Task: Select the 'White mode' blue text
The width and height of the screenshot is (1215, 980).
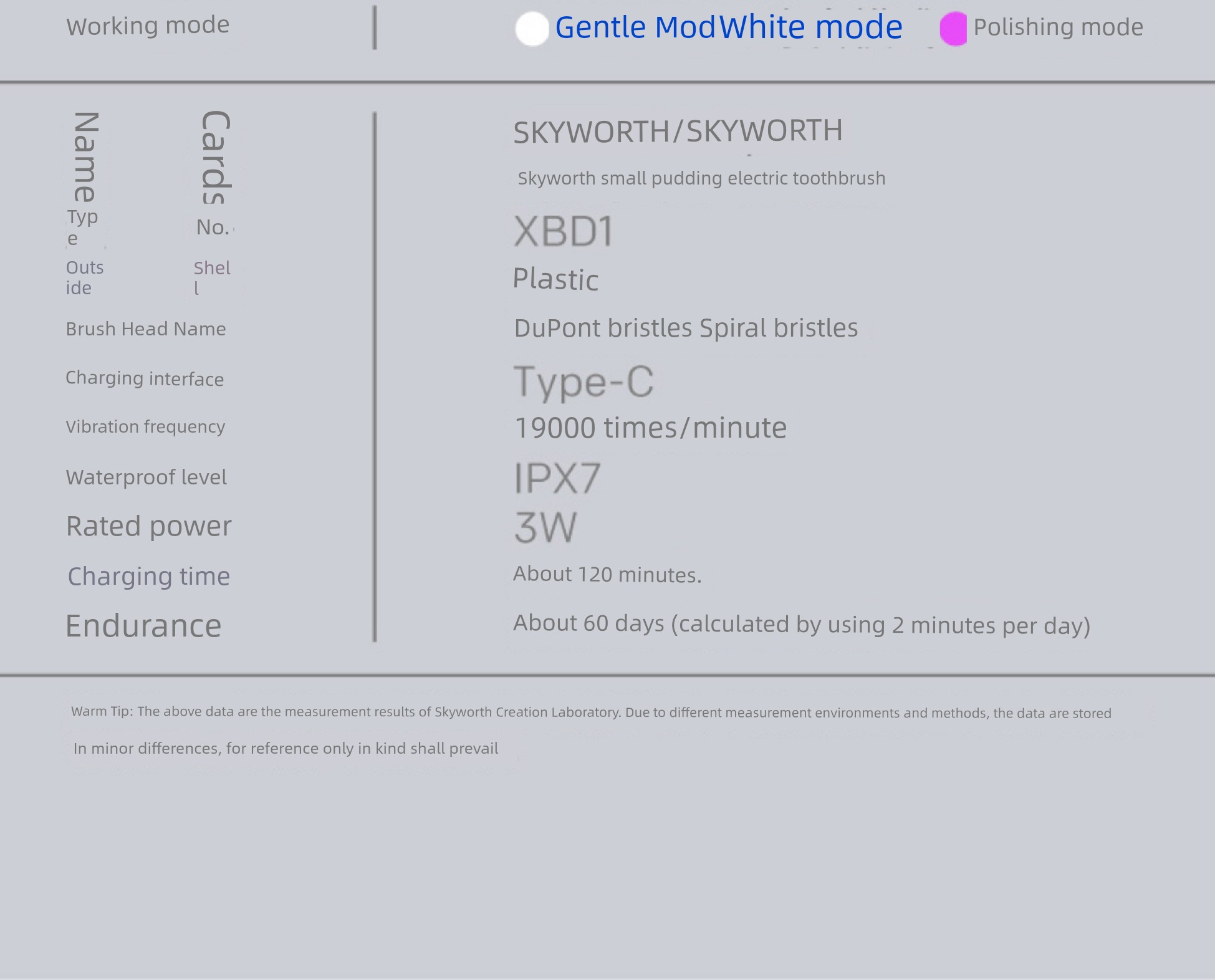Action: pos(811,27)
